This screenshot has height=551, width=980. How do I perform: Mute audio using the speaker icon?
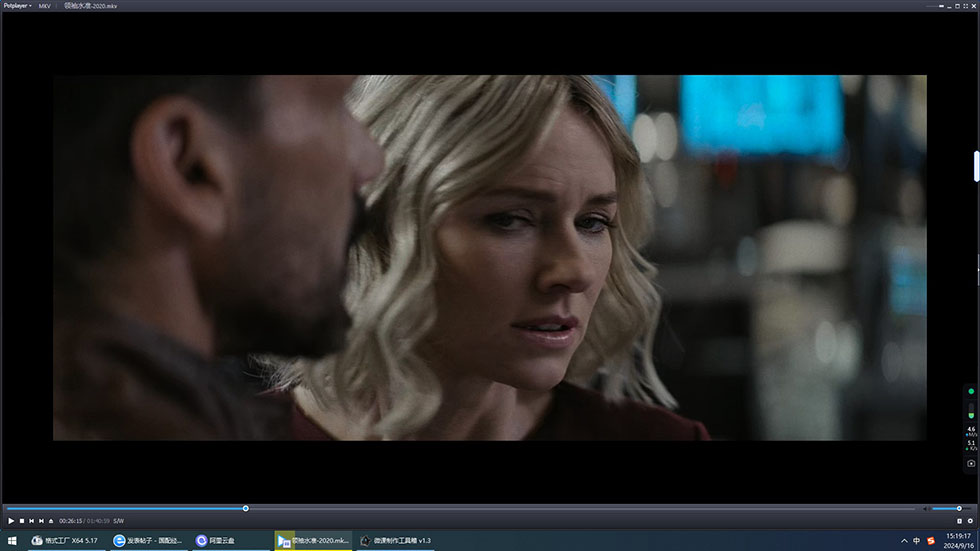coord(925,509)
